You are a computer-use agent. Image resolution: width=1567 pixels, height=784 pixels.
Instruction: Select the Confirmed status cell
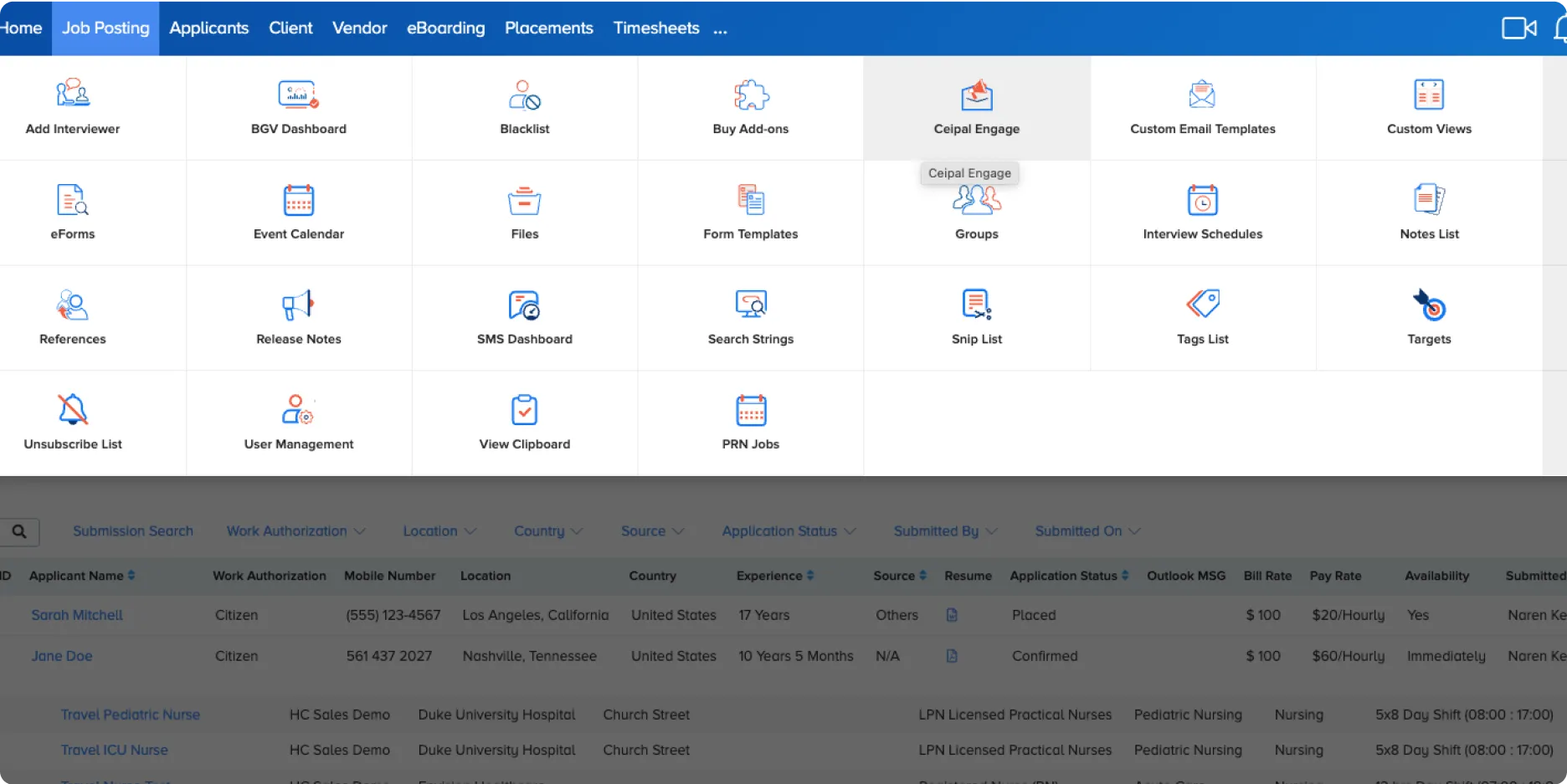click(1045, 656)
